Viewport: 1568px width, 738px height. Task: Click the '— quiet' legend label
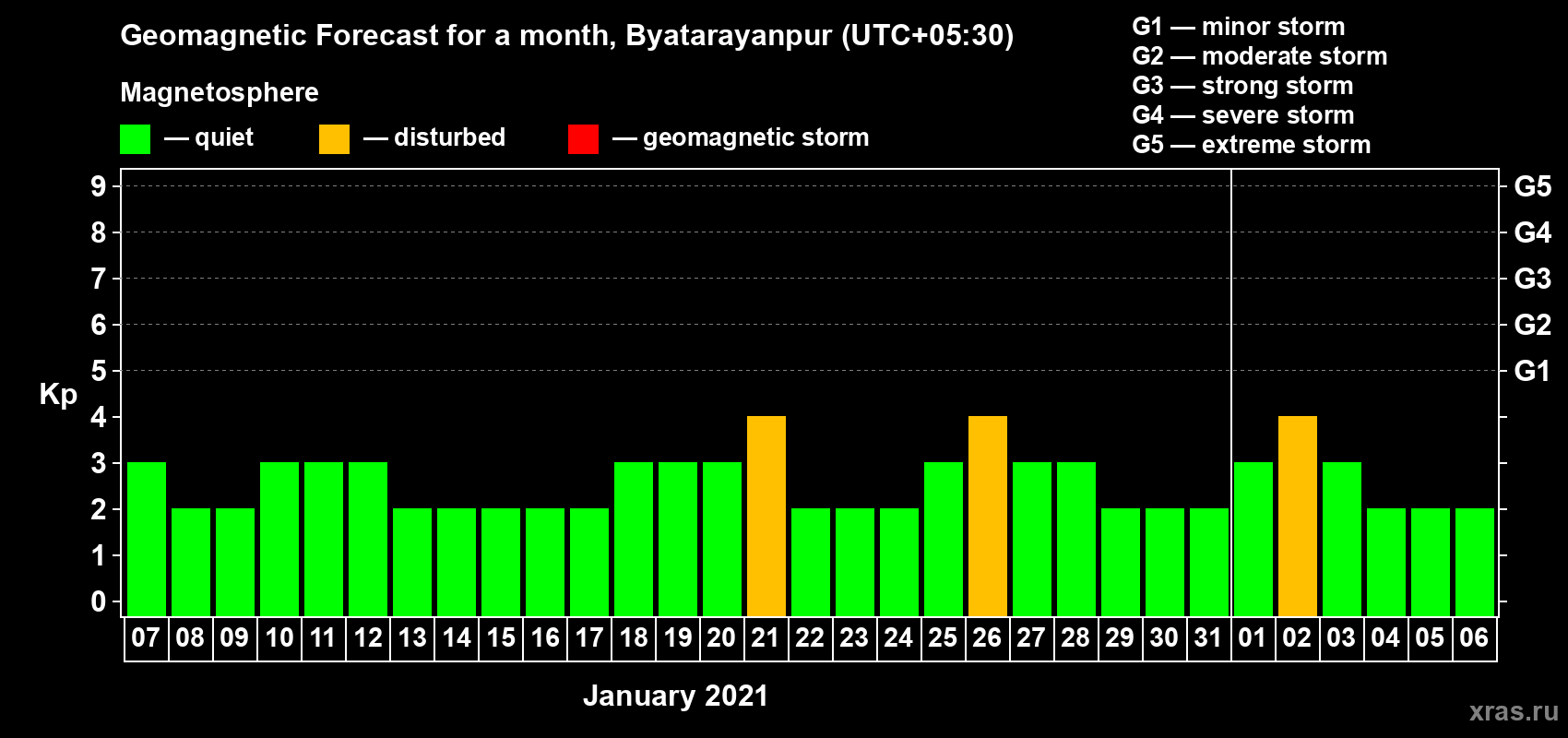click(208, 138)
